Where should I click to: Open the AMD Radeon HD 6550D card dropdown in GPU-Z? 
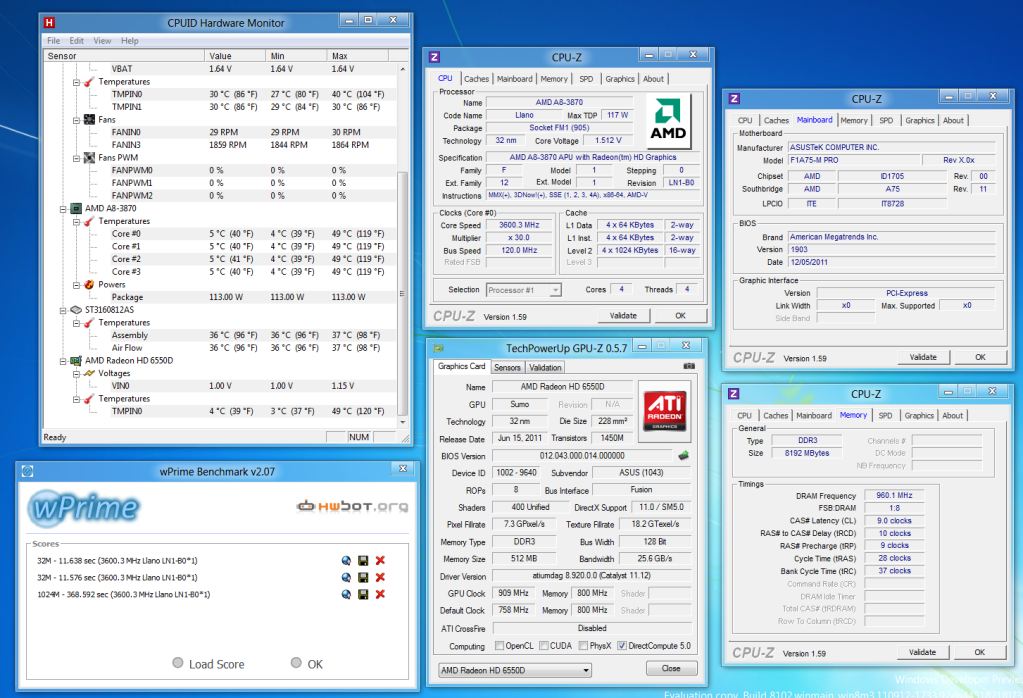point(515,670)
